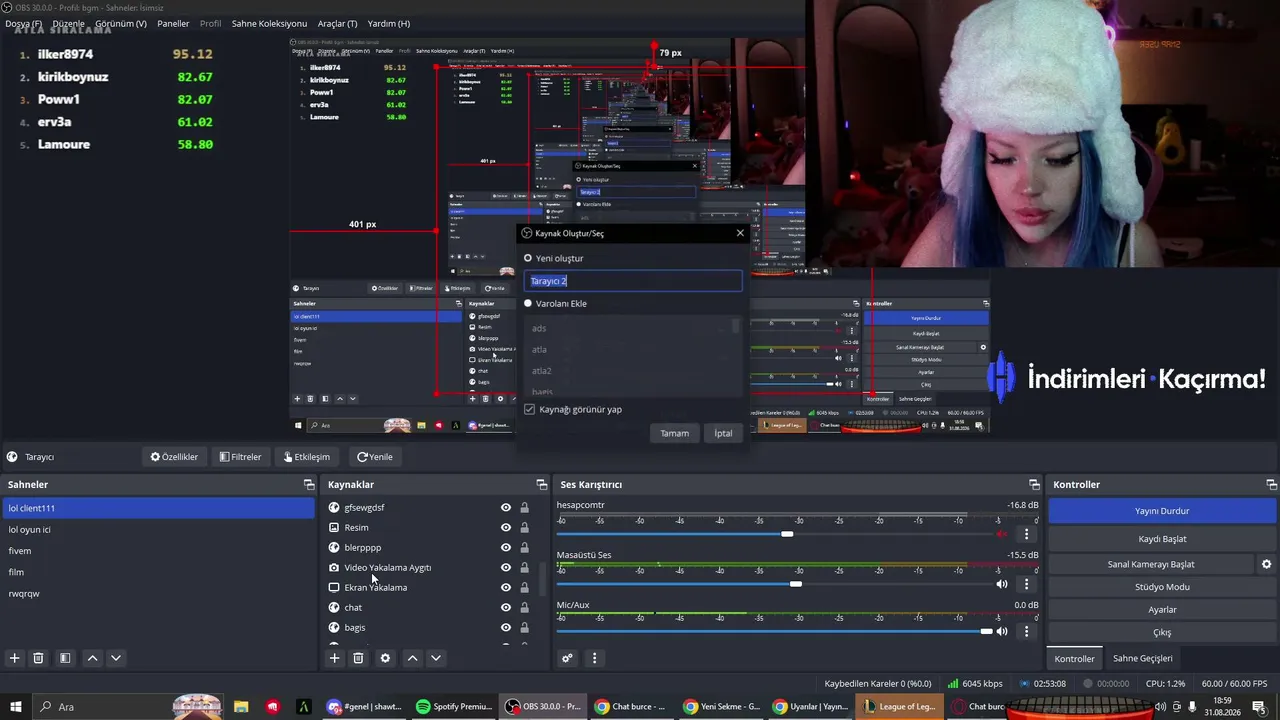1280x720 pixels.
Task: Hide the gfsewgdsf source
Action: pos(506,507)
